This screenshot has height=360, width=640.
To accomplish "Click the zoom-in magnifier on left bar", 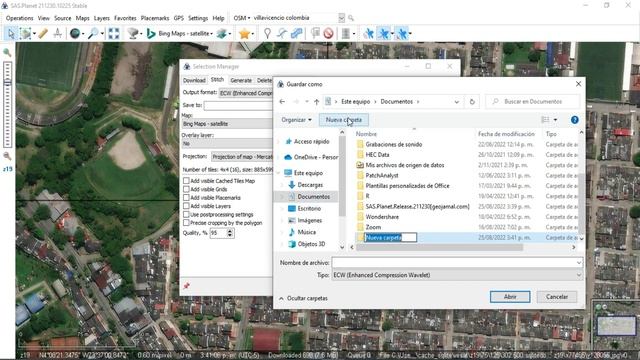I will tap(7, 52).
